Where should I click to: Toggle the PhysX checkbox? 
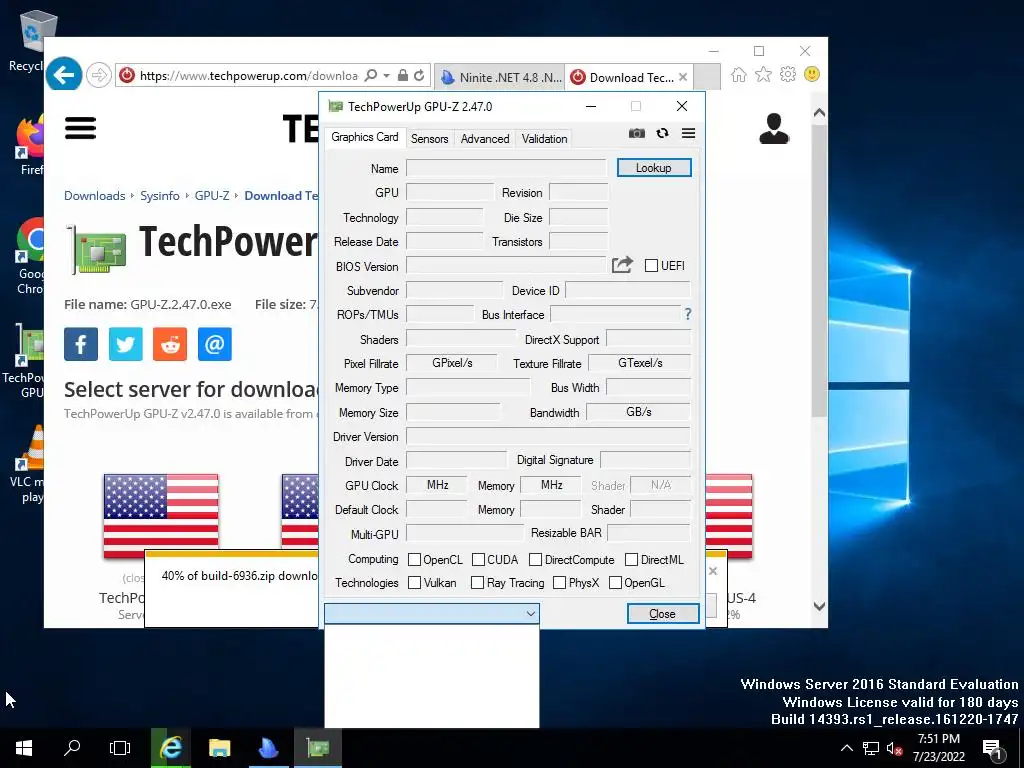559,582
